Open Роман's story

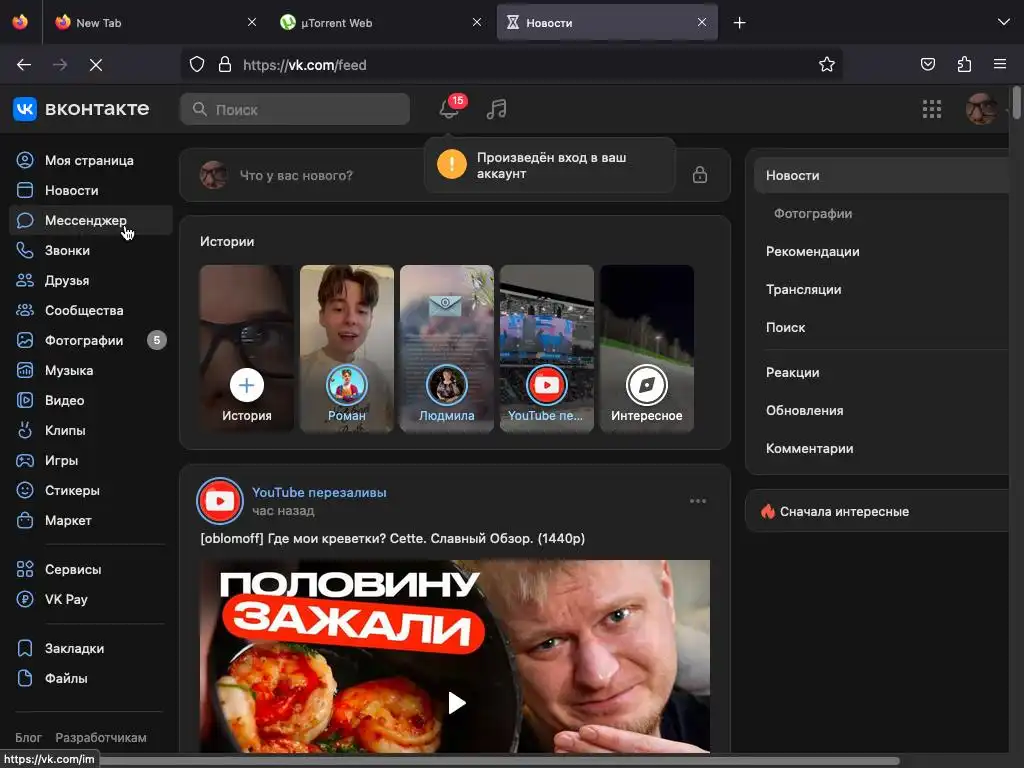(x=347, y=348)
